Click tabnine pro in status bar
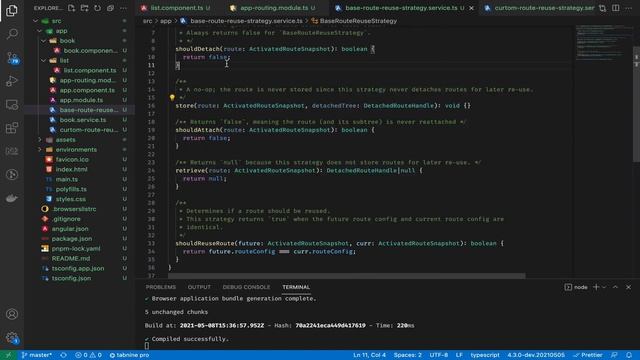This screenshot has height=360, width=640. tap(129, 355)
